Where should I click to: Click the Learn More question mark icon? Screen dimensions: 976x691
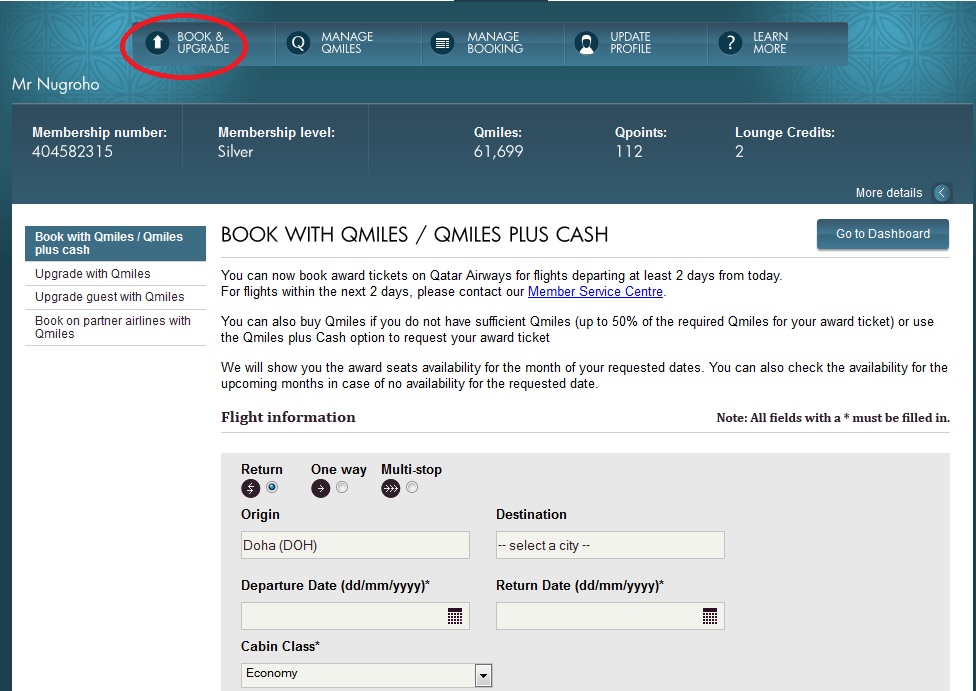click(731, 43)
